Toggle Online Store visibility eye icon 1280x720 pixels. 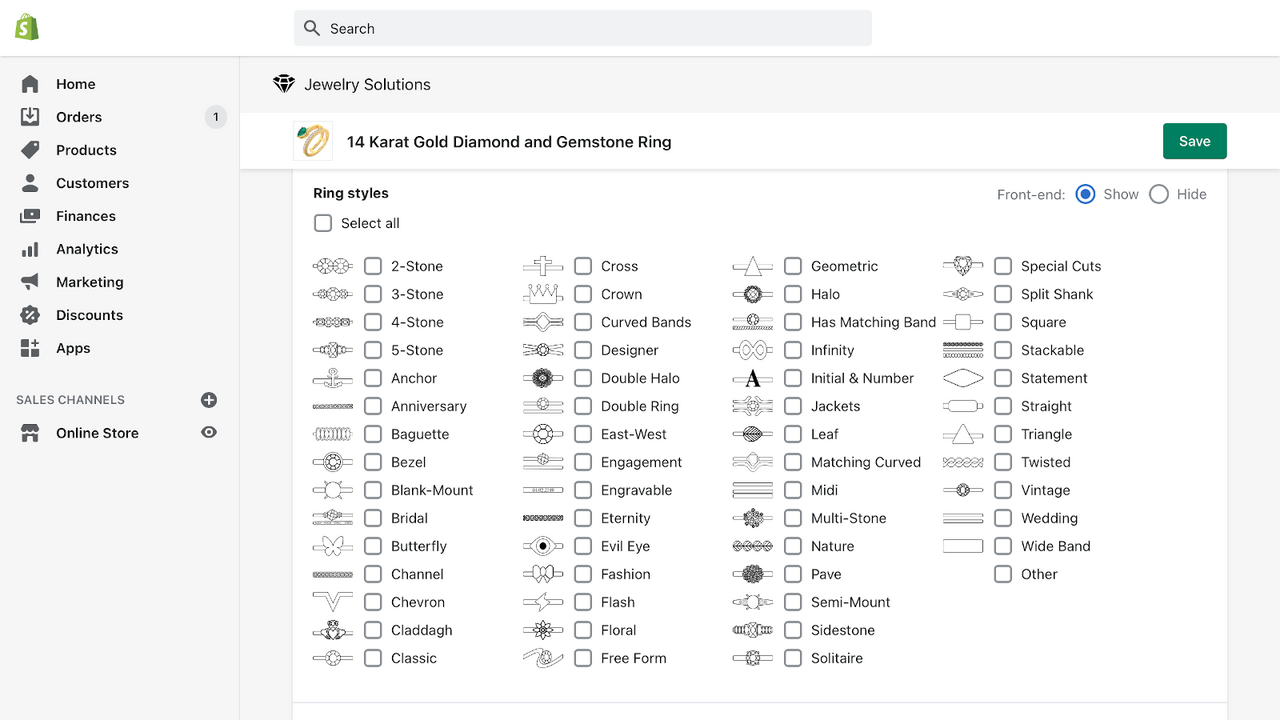point(208,432)
